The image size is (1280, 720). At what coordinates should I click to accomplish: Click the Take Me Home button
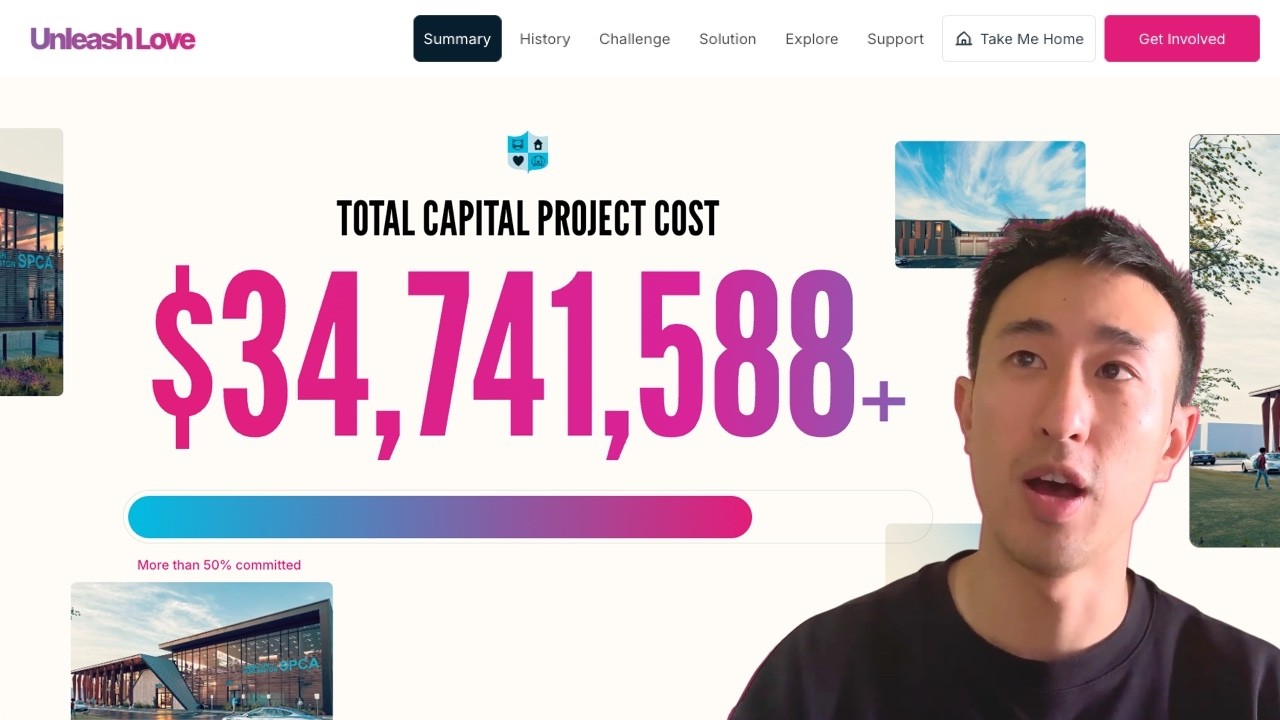click(x=1019, y=39)
